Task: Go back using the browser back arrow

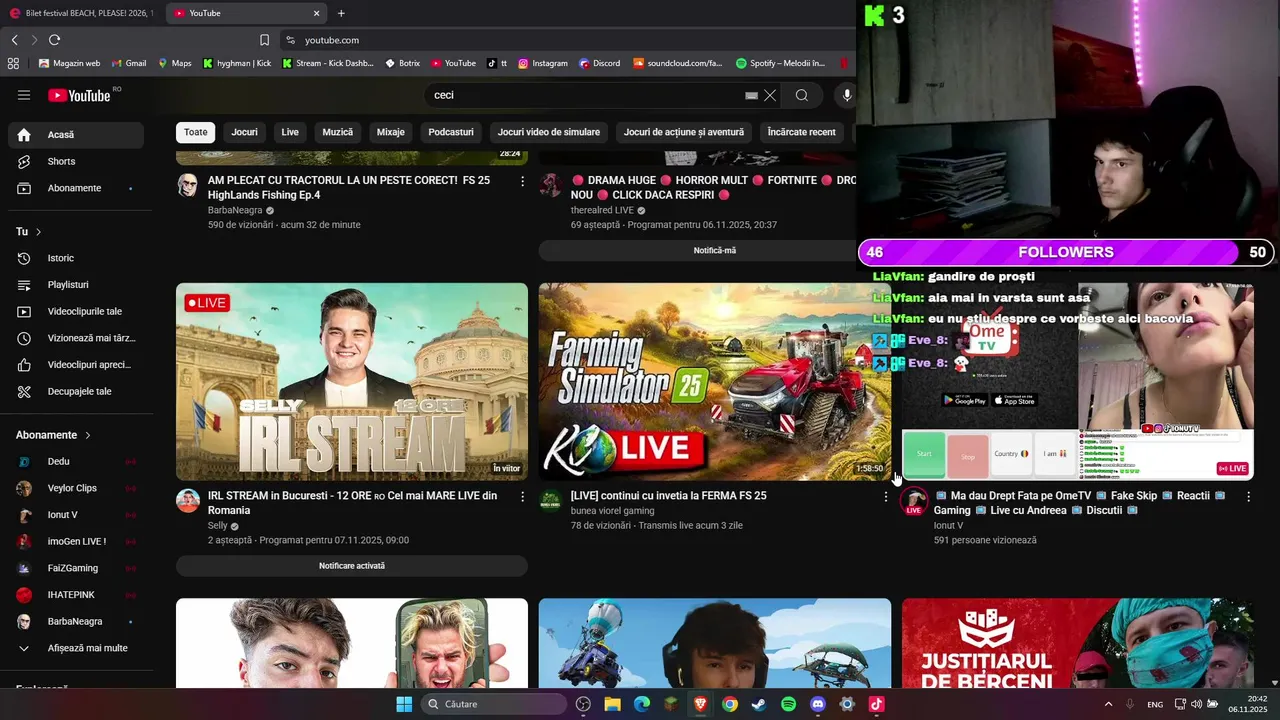Action: point(15,40)
